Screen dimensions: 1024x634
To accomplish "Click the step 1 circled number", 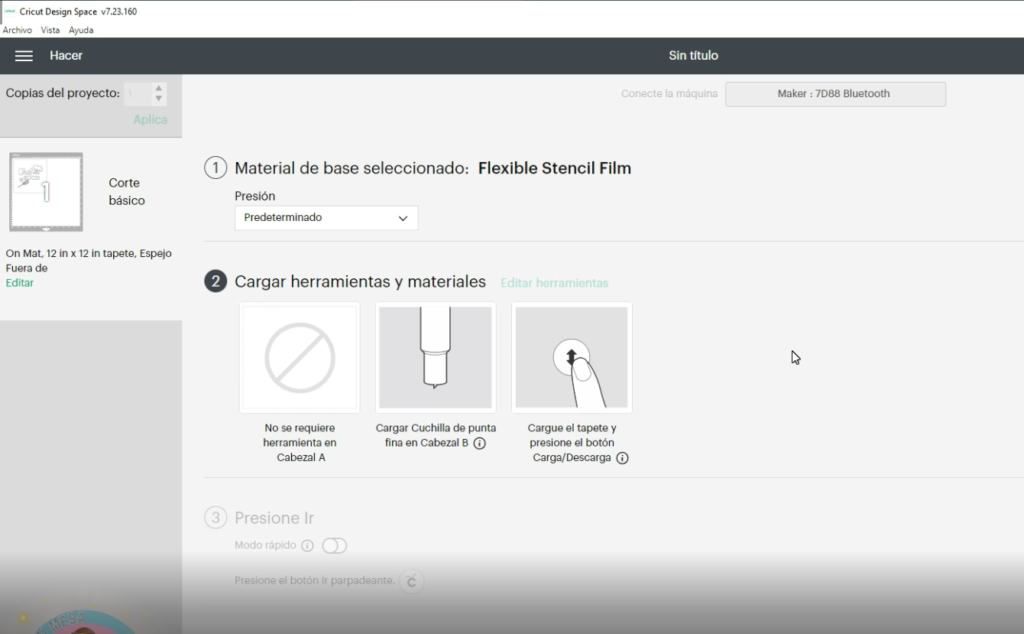I will (x=216, y=168).
